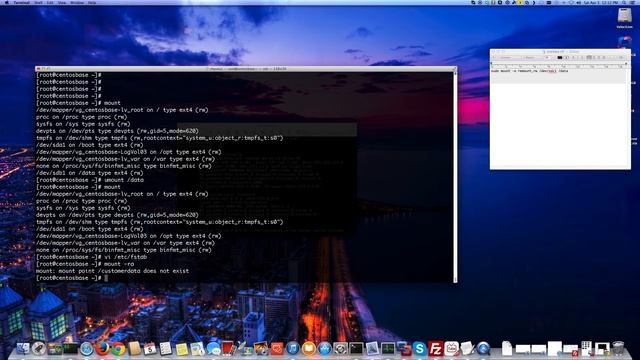Click the Terminal window title bar

click(x=246, y=69)
